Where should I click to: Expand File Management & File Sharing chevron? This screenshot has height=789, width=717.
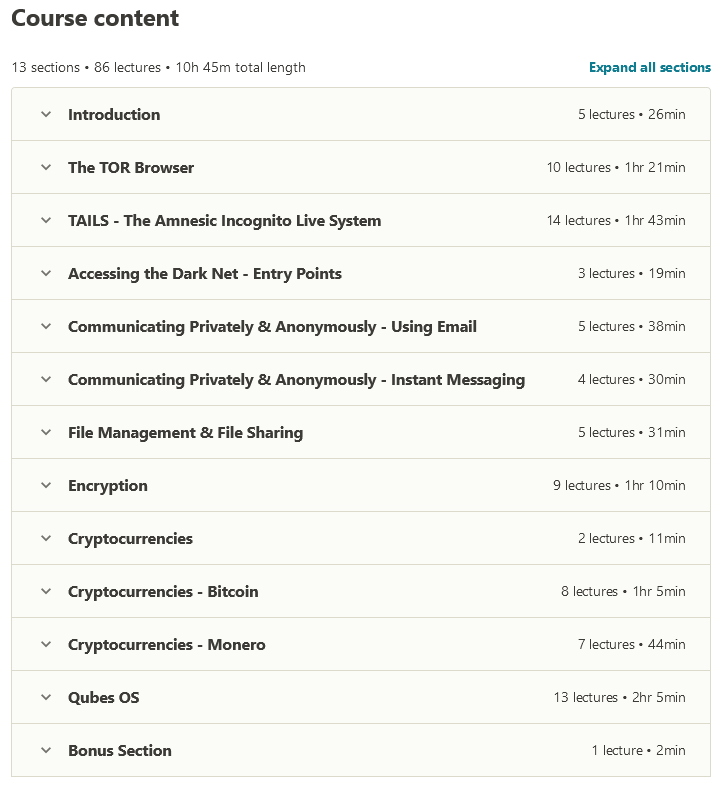[x=45, y=433]
